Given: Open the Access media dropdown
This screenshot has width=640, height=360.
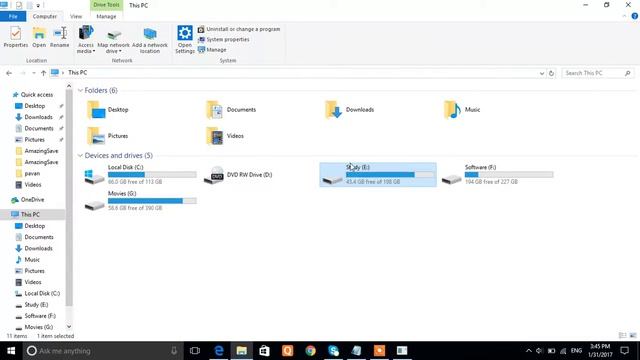Looking at the screenshot, I should (x=86, y=39).
